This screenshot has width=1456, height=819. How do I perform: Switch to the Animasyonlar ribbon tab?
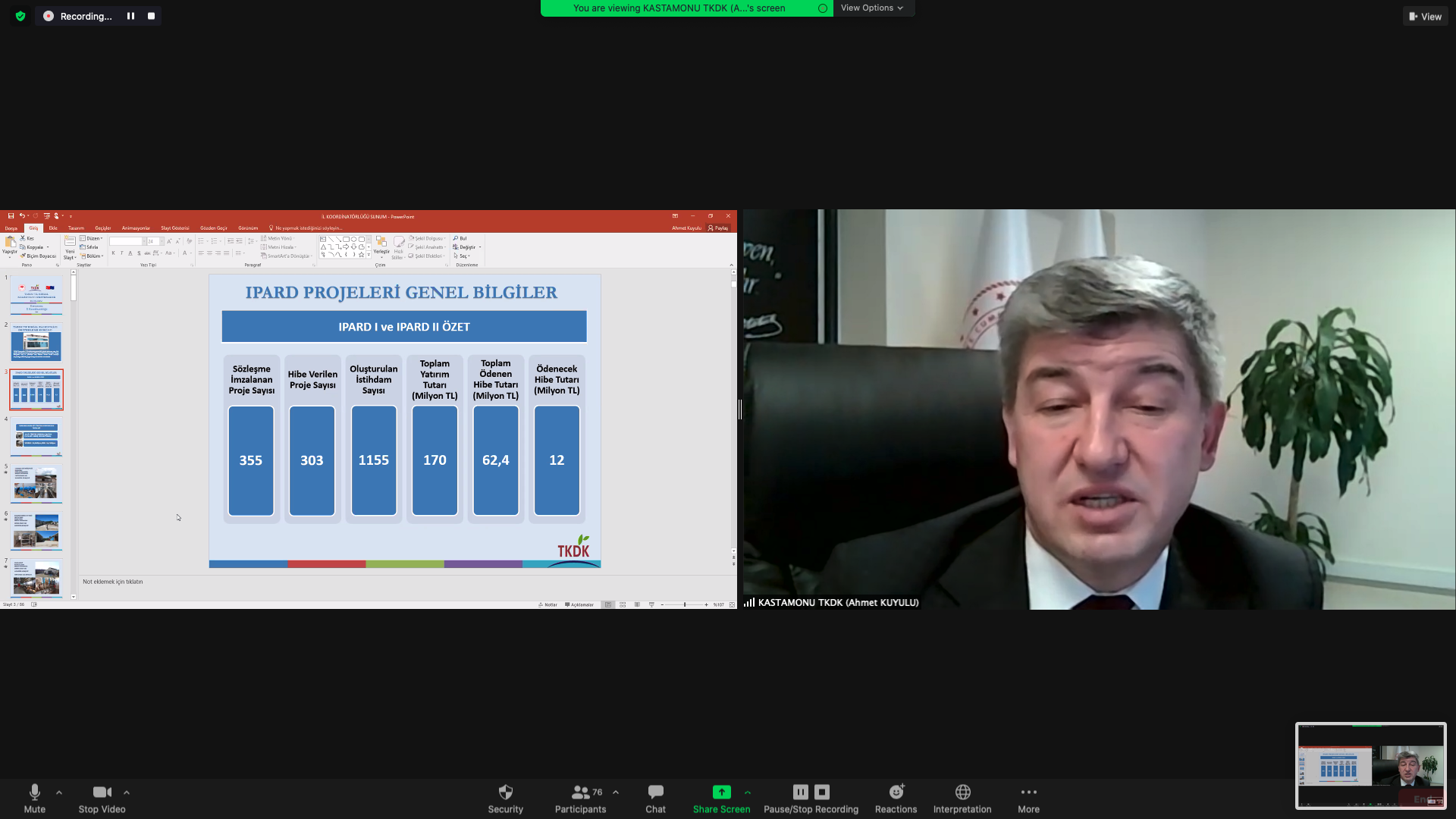(136, 227)
